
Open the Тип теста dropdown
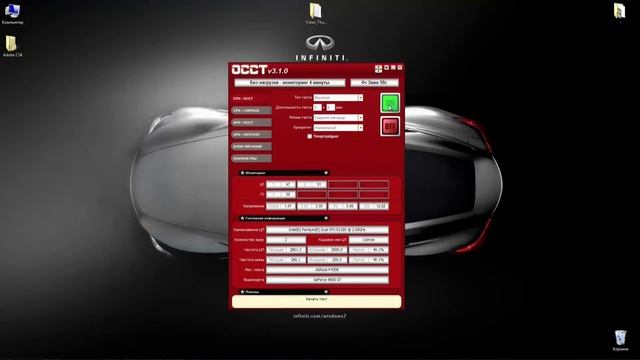pyautogui.click(x=338, y=98)
